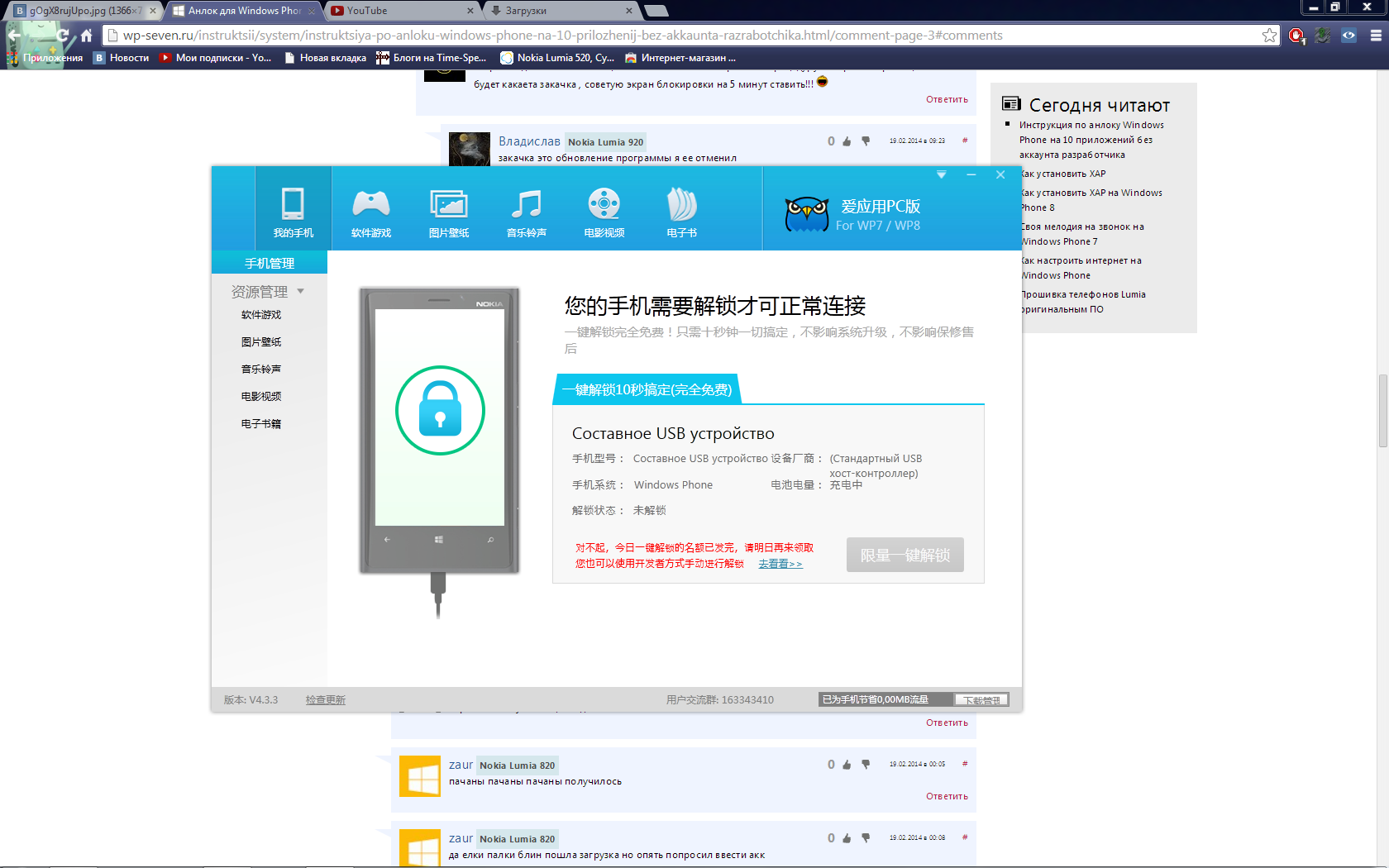Click the browser home icon

86,36
